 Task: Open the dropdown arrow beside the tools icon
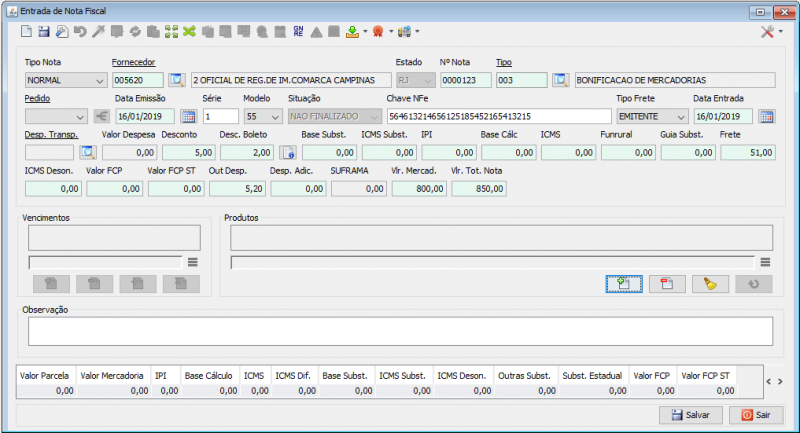(781, 32)
